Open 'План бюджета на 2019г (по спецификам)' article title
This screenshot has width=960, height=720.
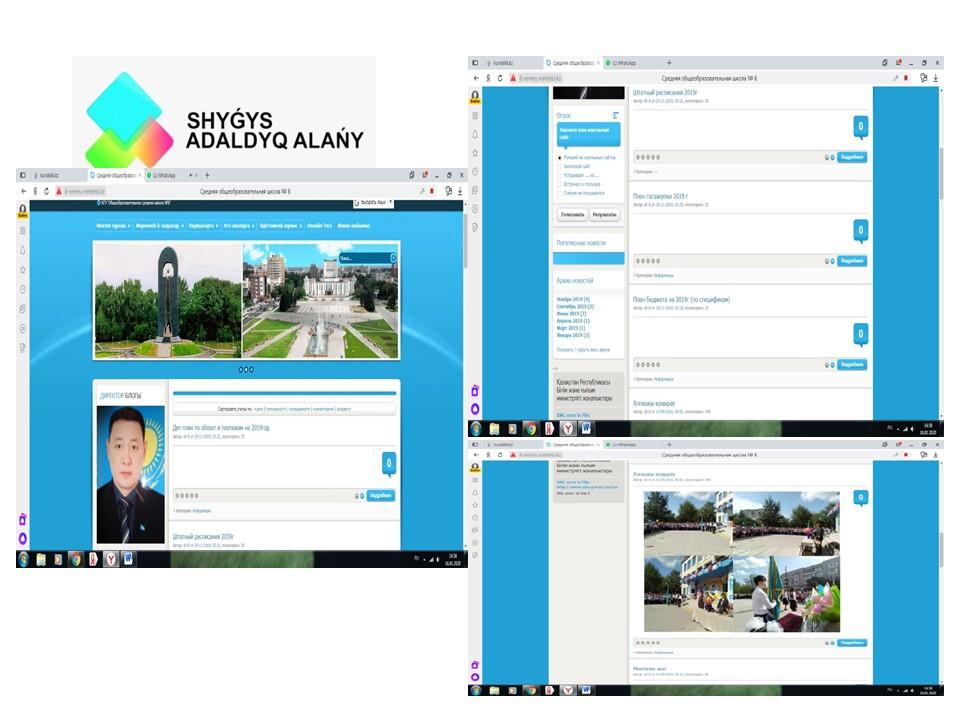(681, 300)
